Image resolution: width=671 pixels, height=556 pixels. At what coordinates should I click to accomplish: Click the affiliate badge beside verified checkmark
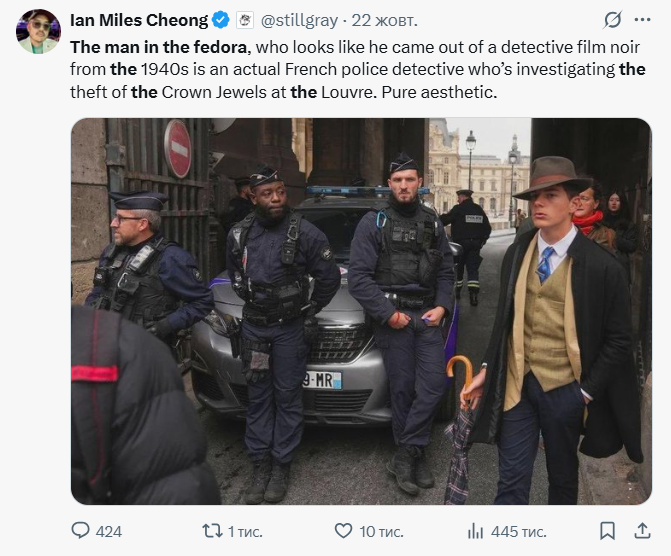click(x=245, y=20)
